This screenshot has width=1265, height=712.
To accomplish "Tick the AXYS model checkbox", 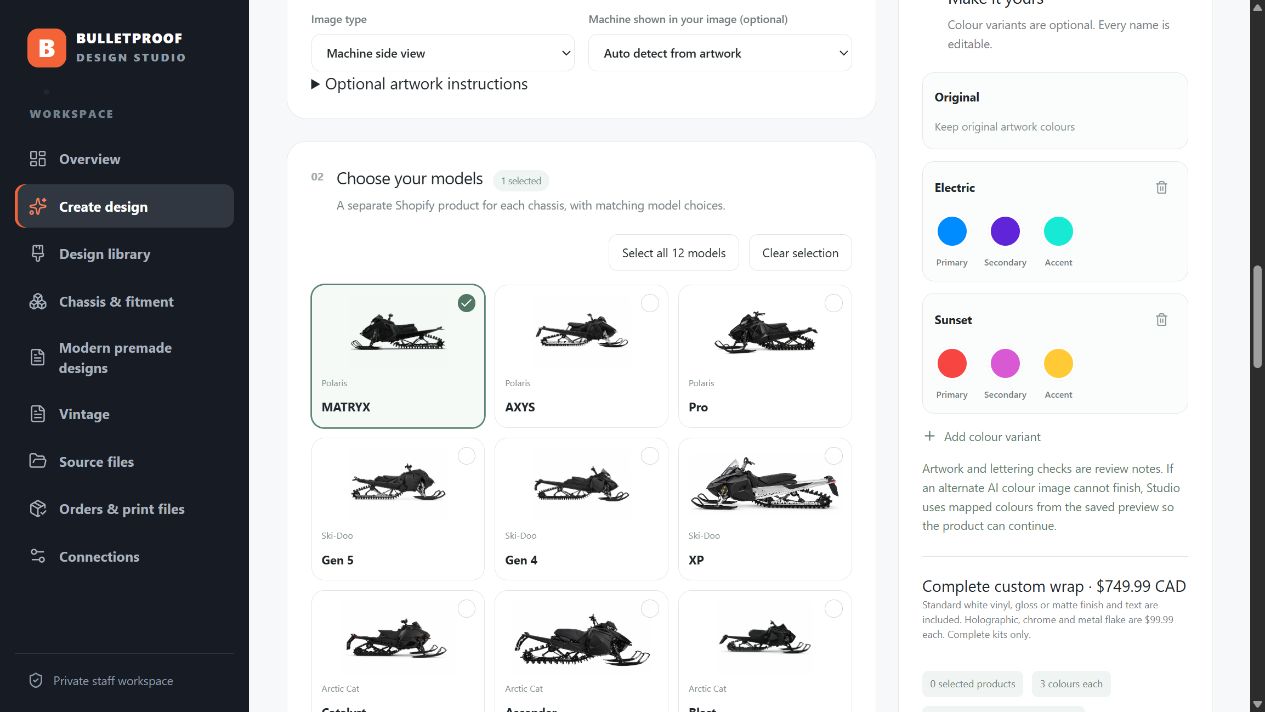I will (650, 303).
